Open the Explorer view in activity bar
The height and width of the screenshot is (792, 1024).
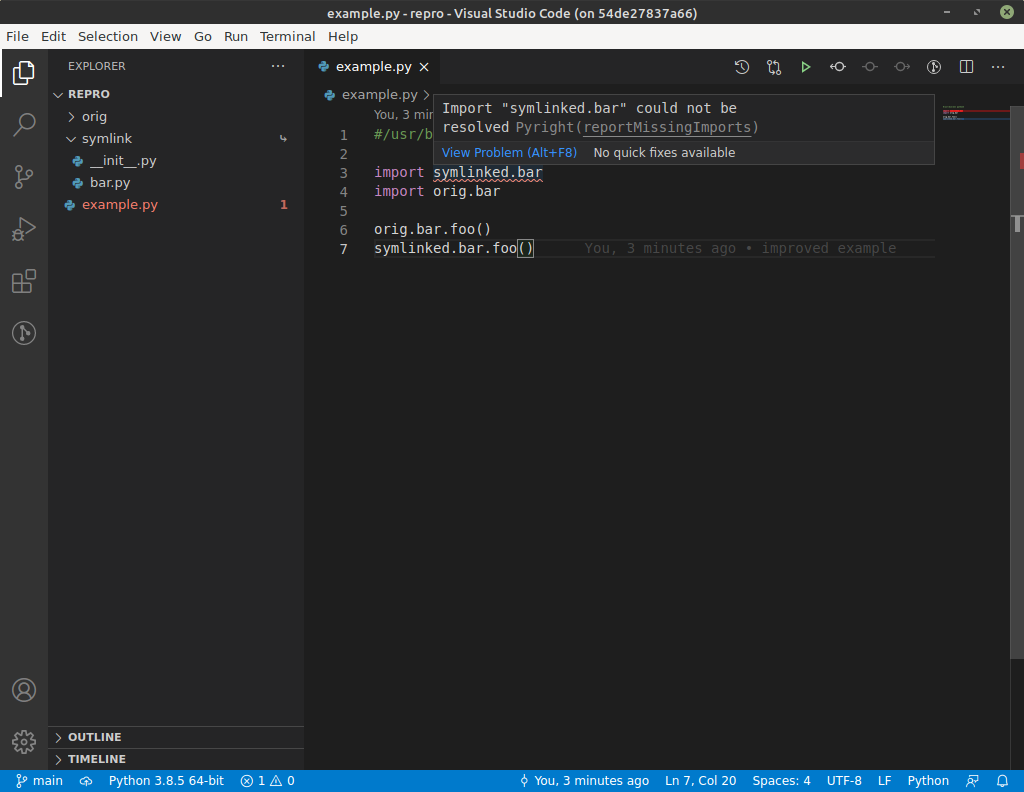[24, 73]
